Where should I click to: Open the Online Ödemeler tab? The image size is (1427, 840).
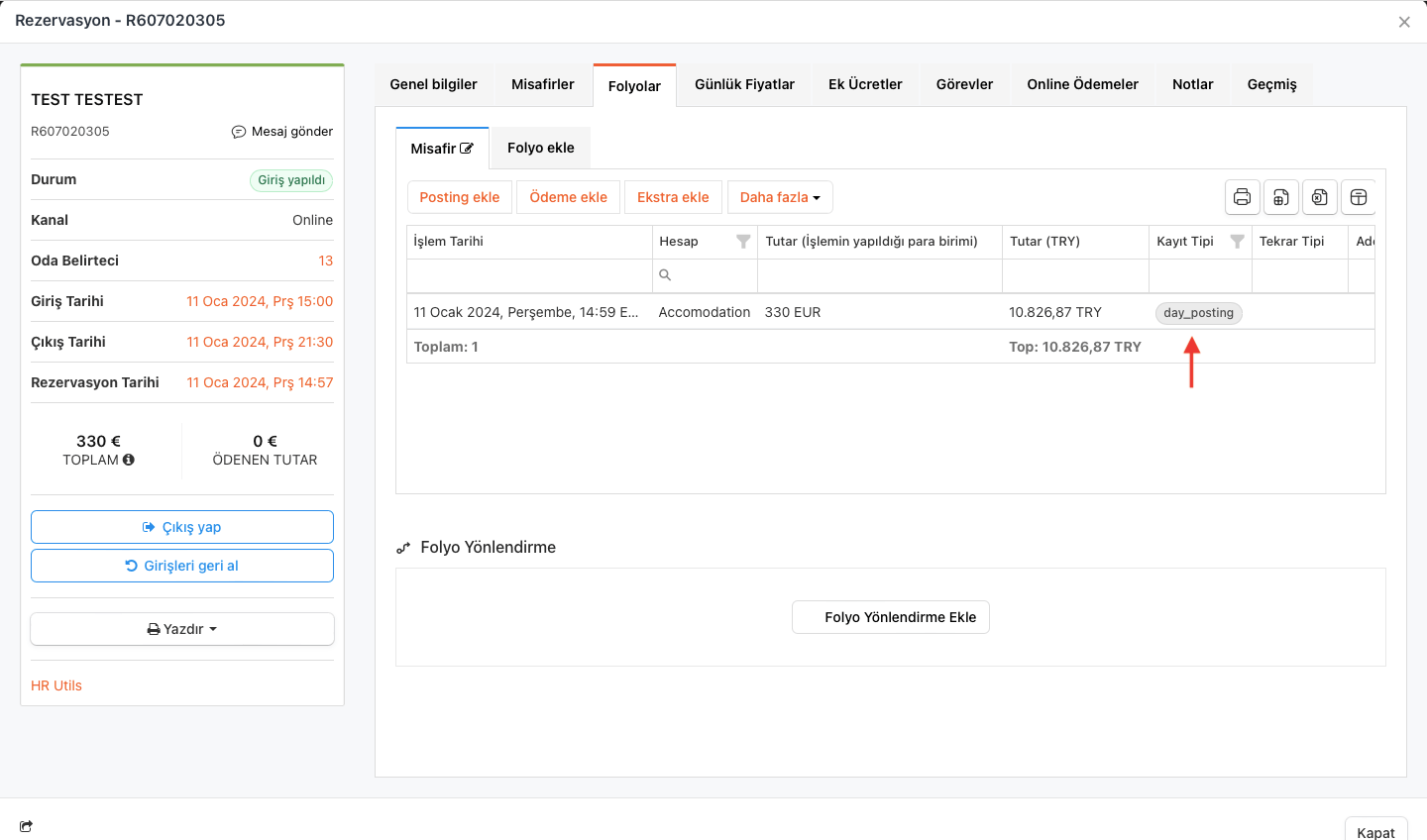[x=1082, y=84]
